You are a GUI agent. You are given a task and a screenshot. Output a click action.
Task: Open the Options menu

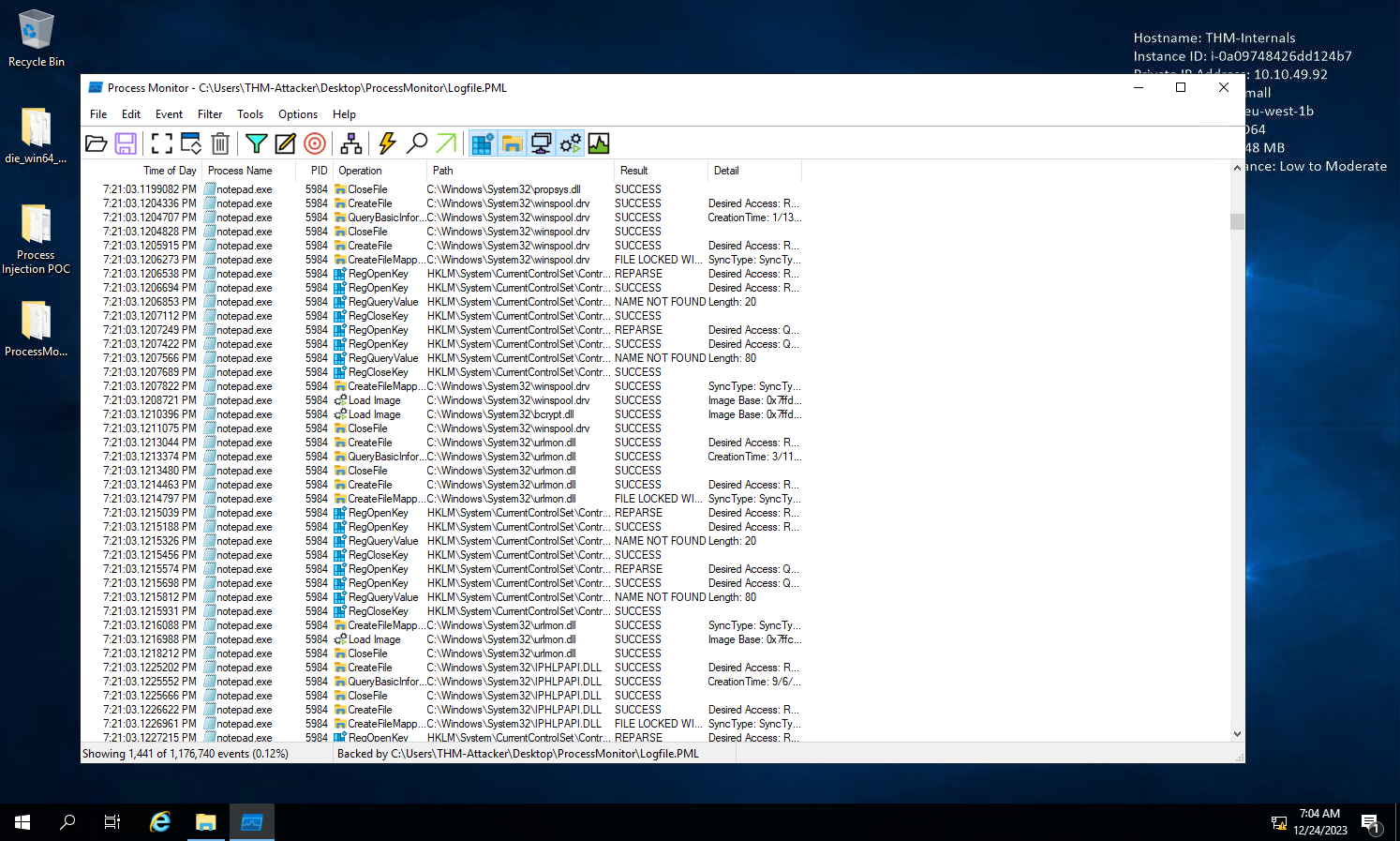coord(298,114)
